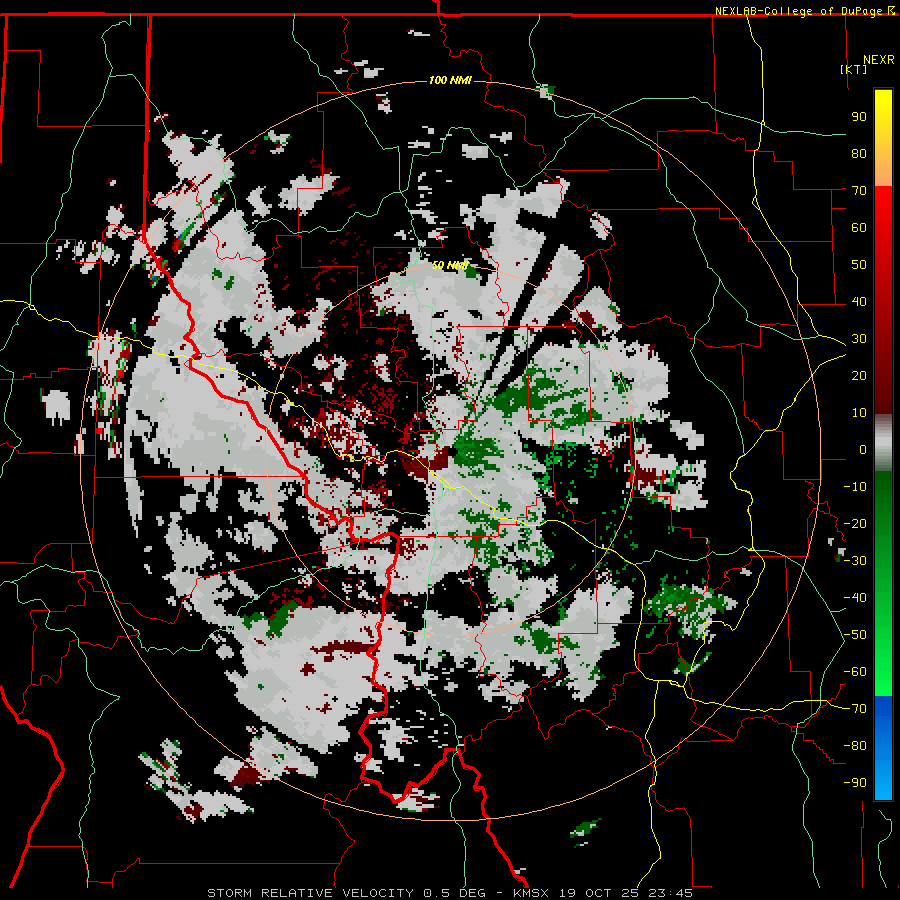This screenshot has width=900, height=900.
Task: Click the 100 NMI range ring label
Action: tap(450, 80)
